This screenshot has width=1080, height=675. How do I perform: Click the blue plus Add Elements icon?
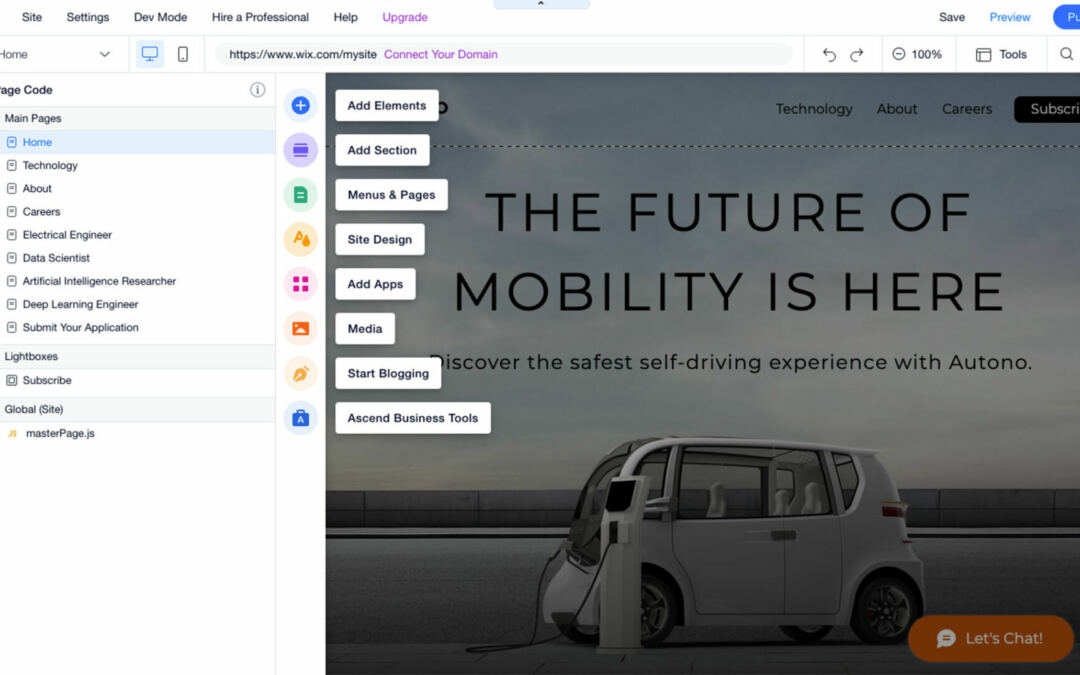coord(300,105)
